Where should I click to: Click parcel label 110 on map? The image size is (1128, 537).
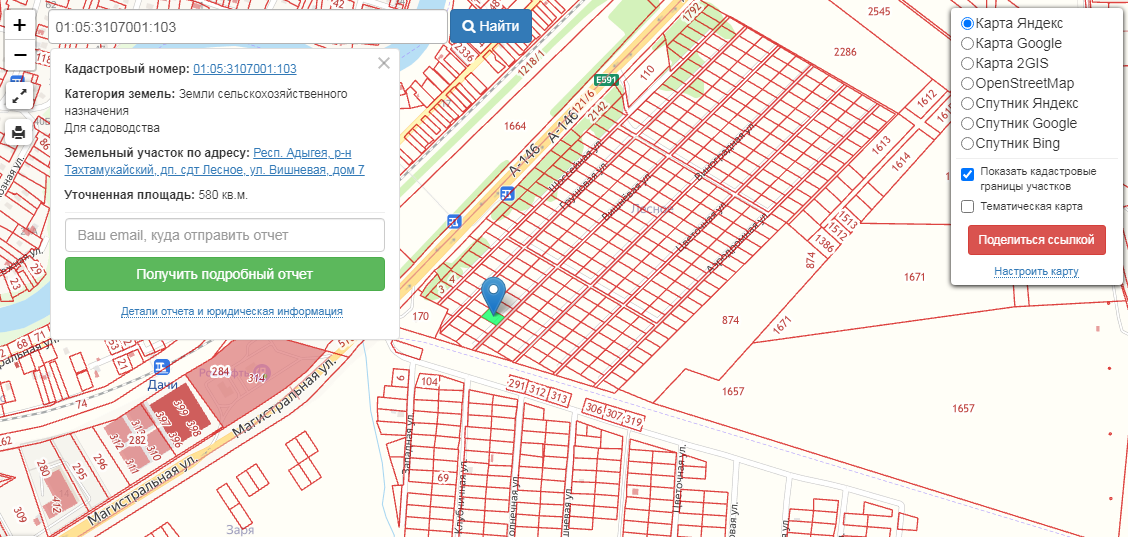click(x=647, y=72)
